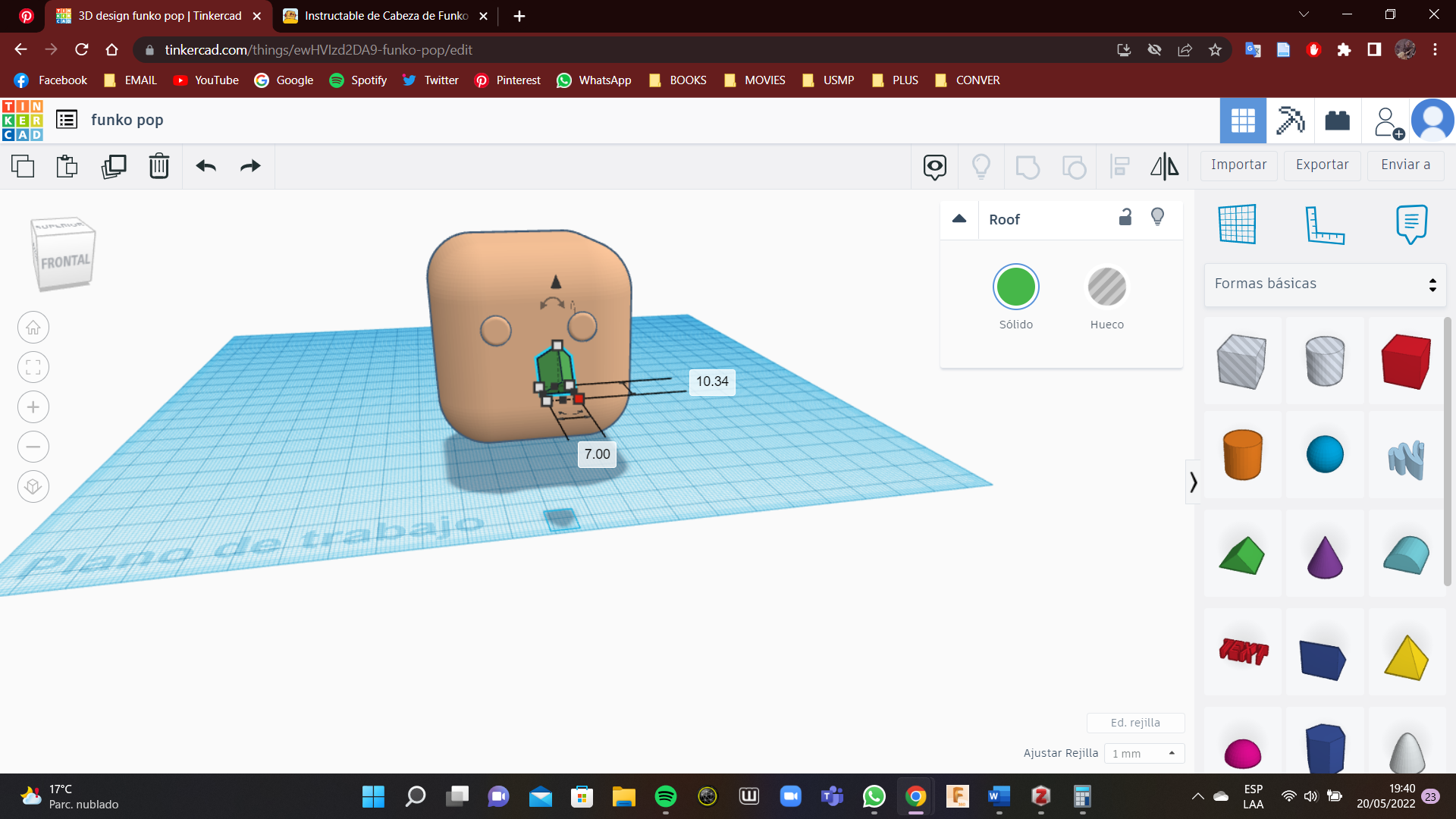Select the green Sólido color swatch

pyautogui.click(x=1015, y=287)
